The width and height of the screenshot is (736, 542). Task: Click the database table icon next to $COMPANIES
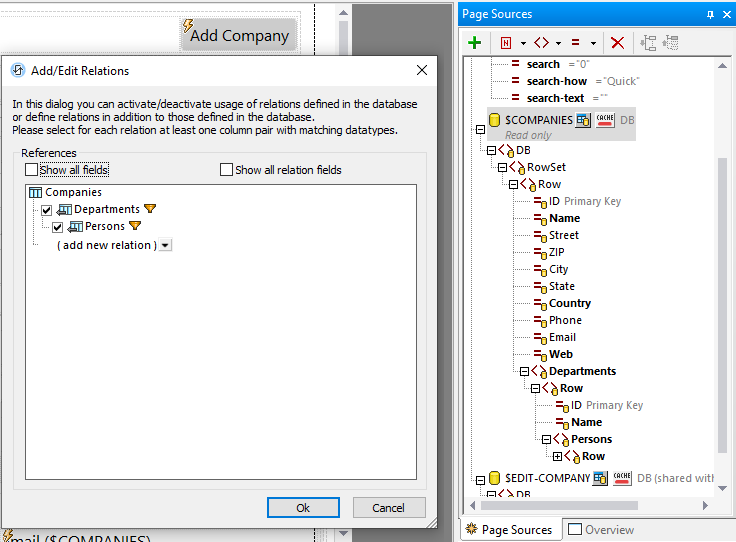coord(583,120)
